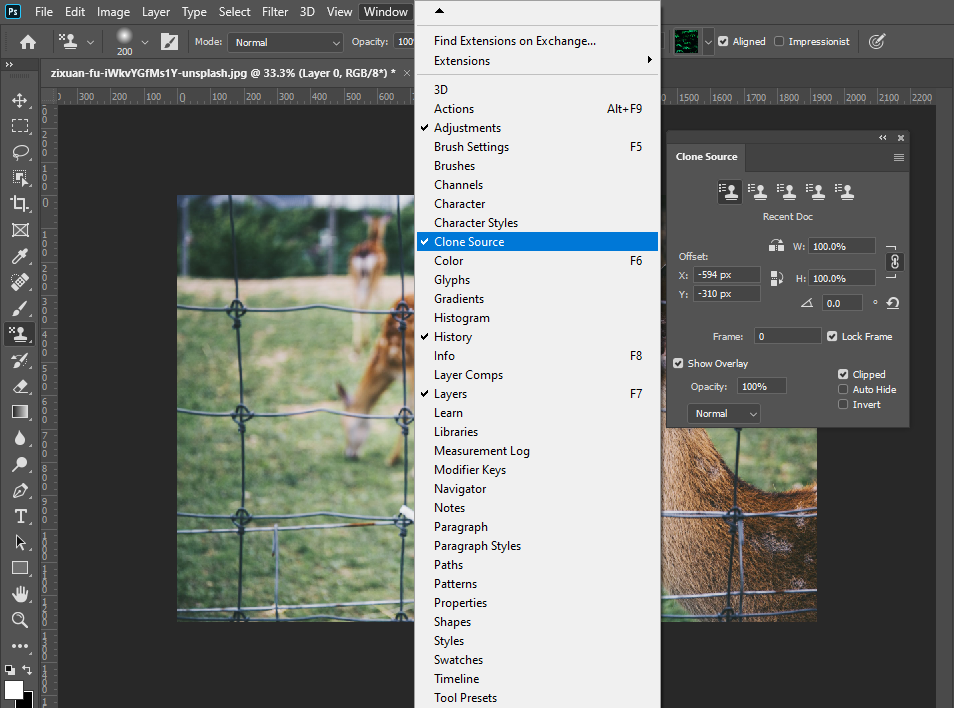Select the Brush tool

tap(20, 308)
